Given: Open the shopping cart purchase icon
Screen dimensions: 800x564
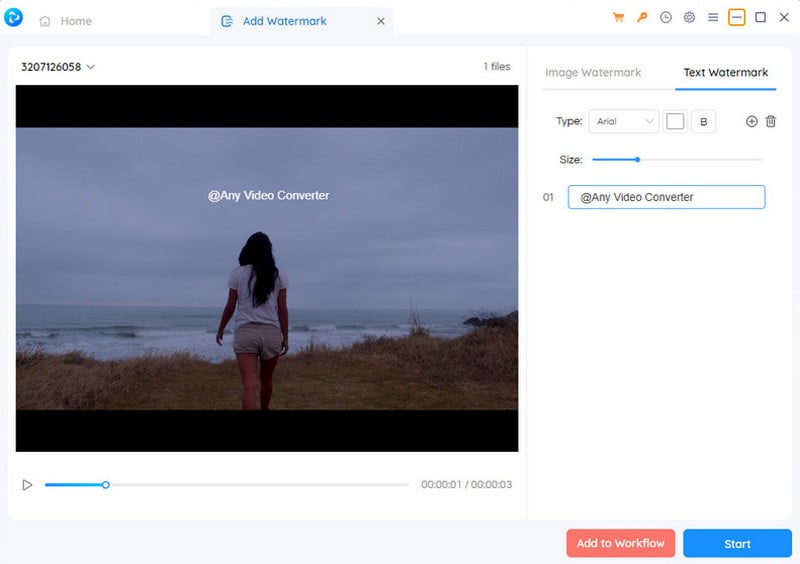Looking at the screenshot, I should click(618, 18).
